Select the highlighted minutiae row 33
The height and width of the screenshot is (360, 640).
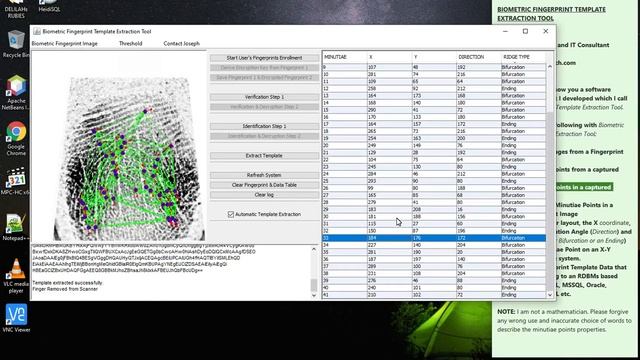(434, 238)
